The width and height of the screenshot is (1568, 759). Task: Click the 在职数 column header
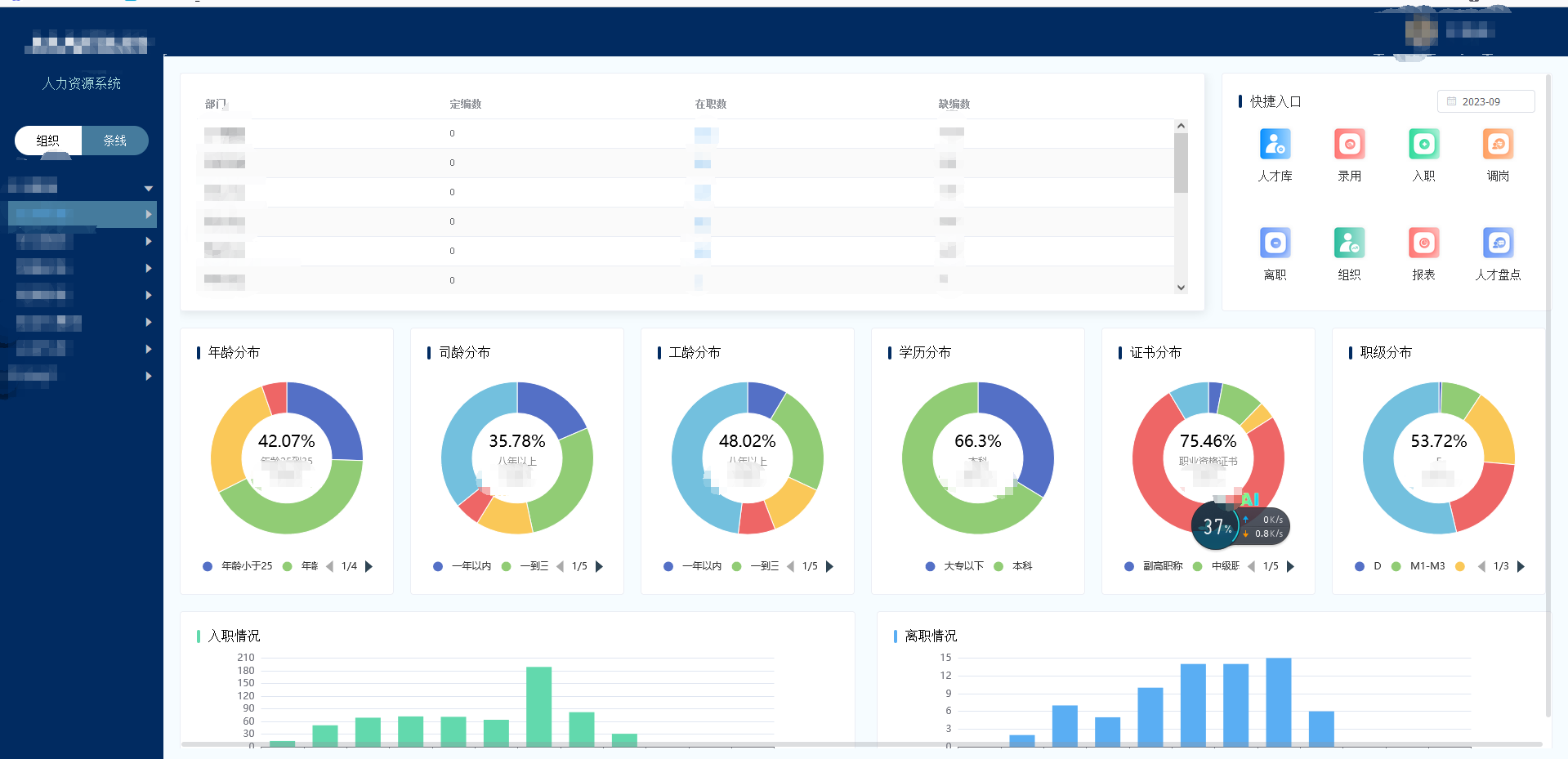(711, 104)
